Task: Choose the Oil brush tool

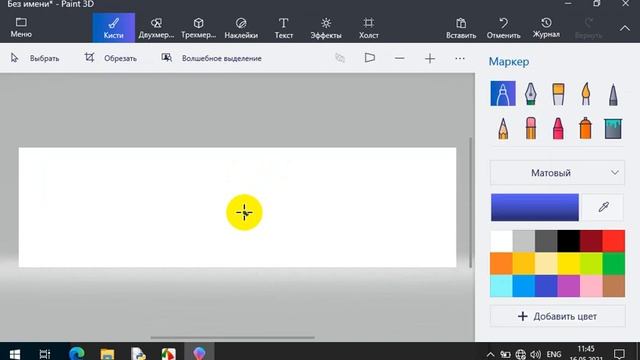Action: pos(558,93)
